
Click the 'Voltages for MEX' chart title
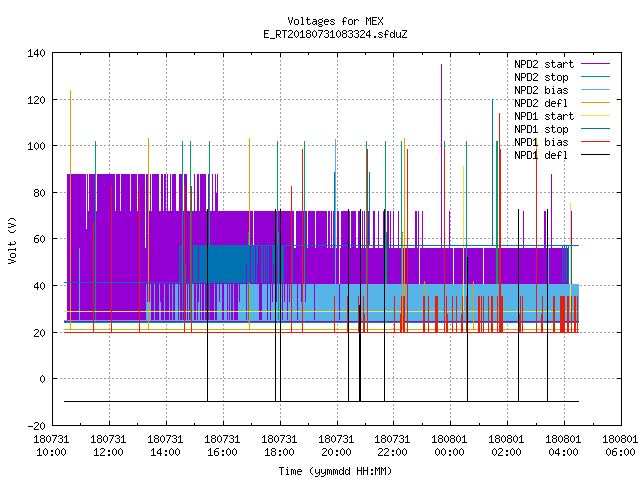pos(335,21)
